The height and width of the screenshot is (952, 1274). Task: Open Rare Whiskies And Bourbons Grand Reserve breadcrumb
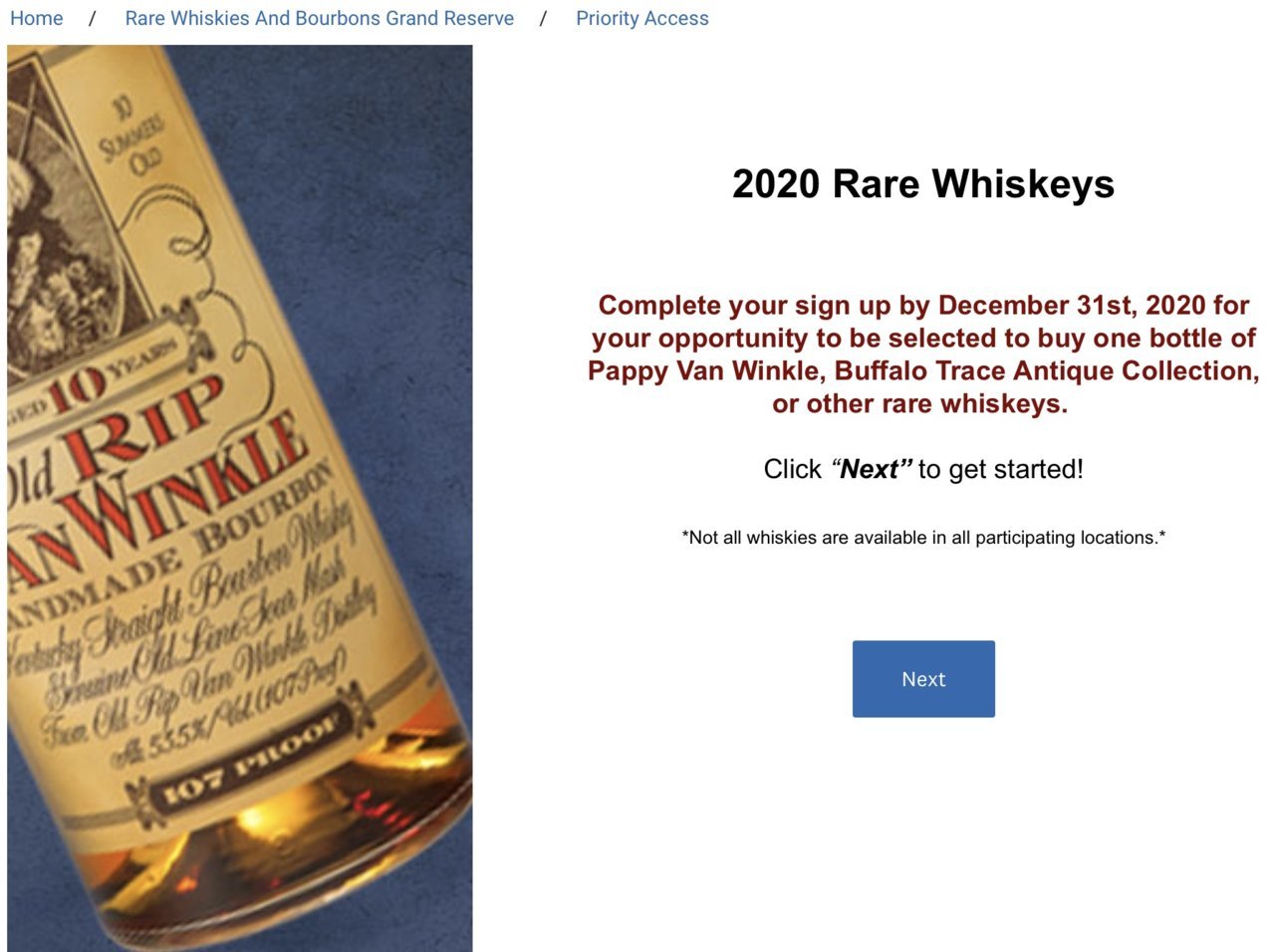(x=320, y=18)
